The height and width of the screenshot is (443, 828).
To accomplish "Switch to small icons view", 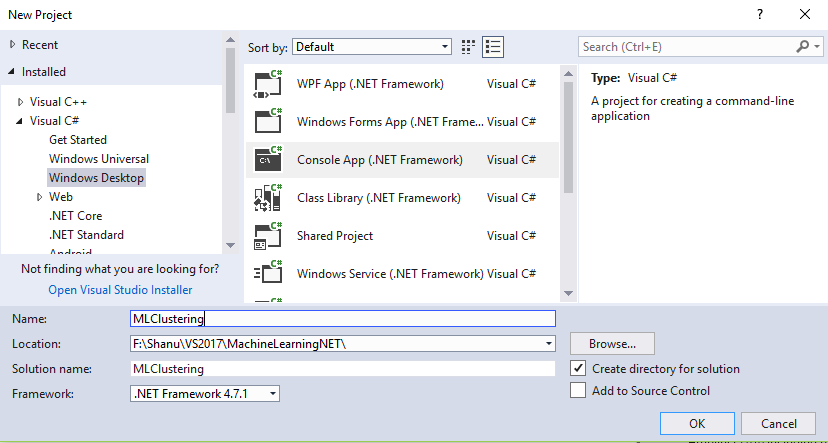I will click(468, 47).
